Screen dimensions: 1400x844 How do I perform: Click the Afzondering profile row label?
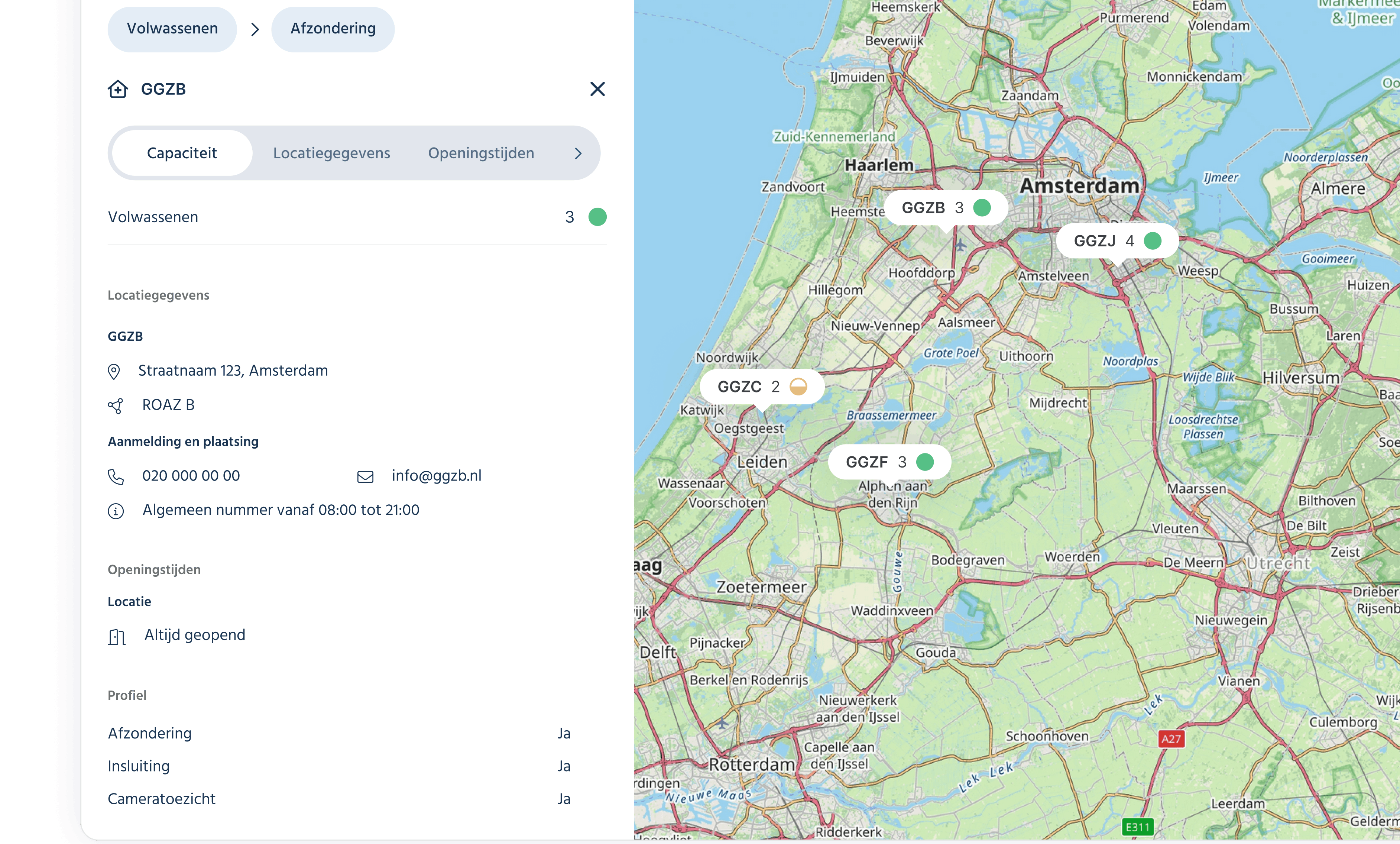click(x=149, y=733)
